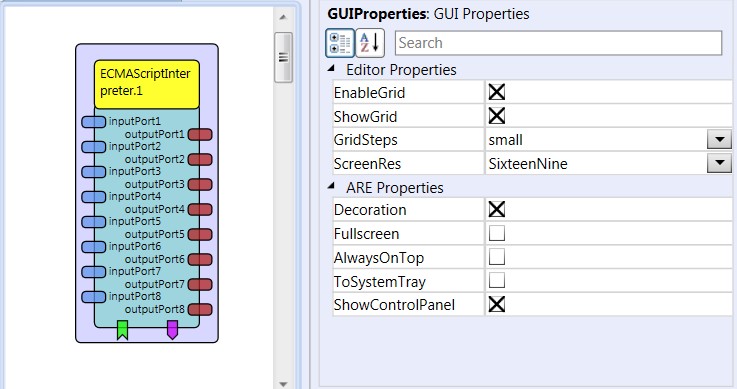The image size is (737, 389).
Task: Click the purple event trigger port
Action: coord(172,330)
